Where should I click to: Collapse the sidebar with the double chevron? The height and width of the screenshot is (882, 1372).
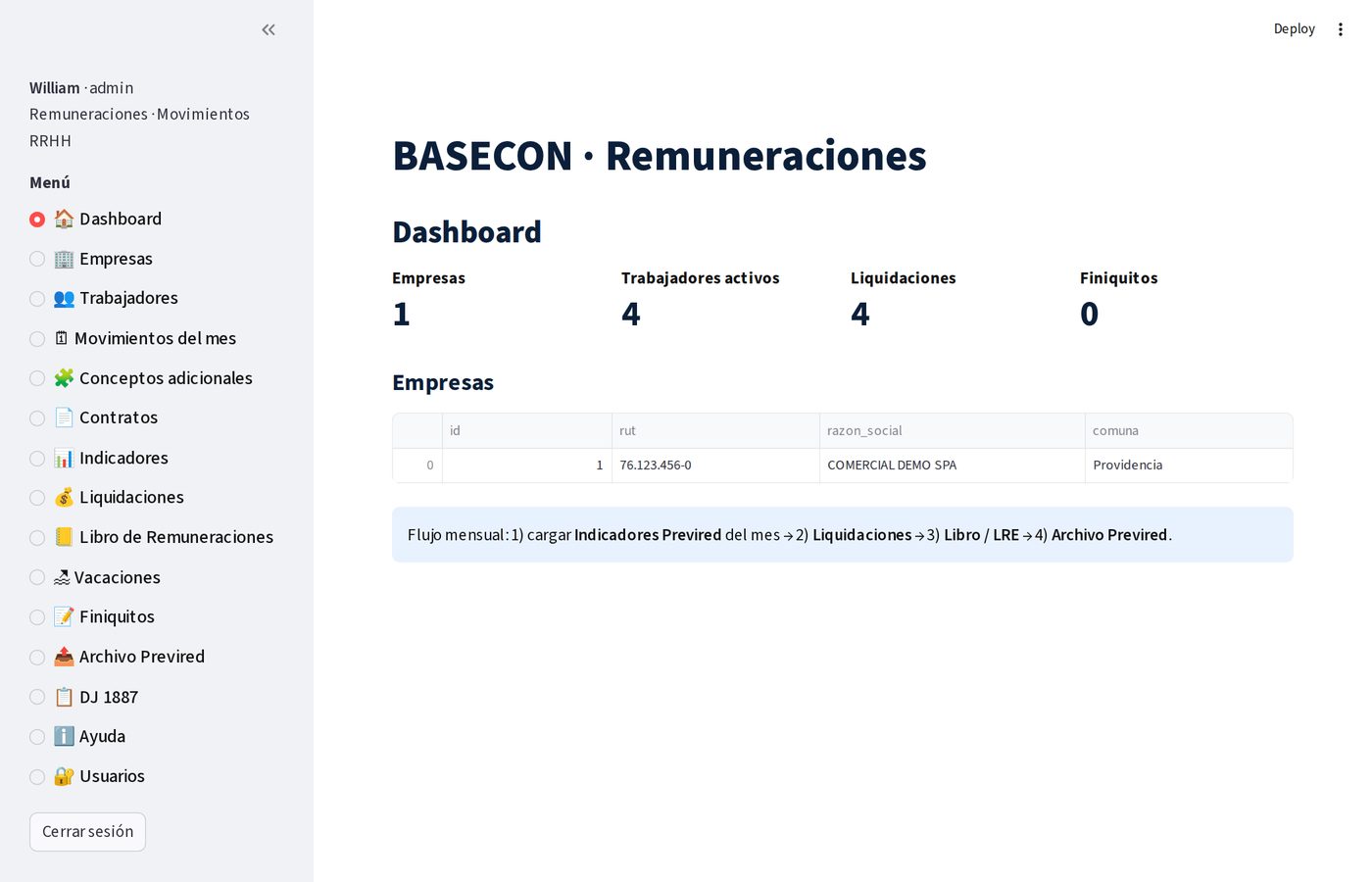pos(269,29)
